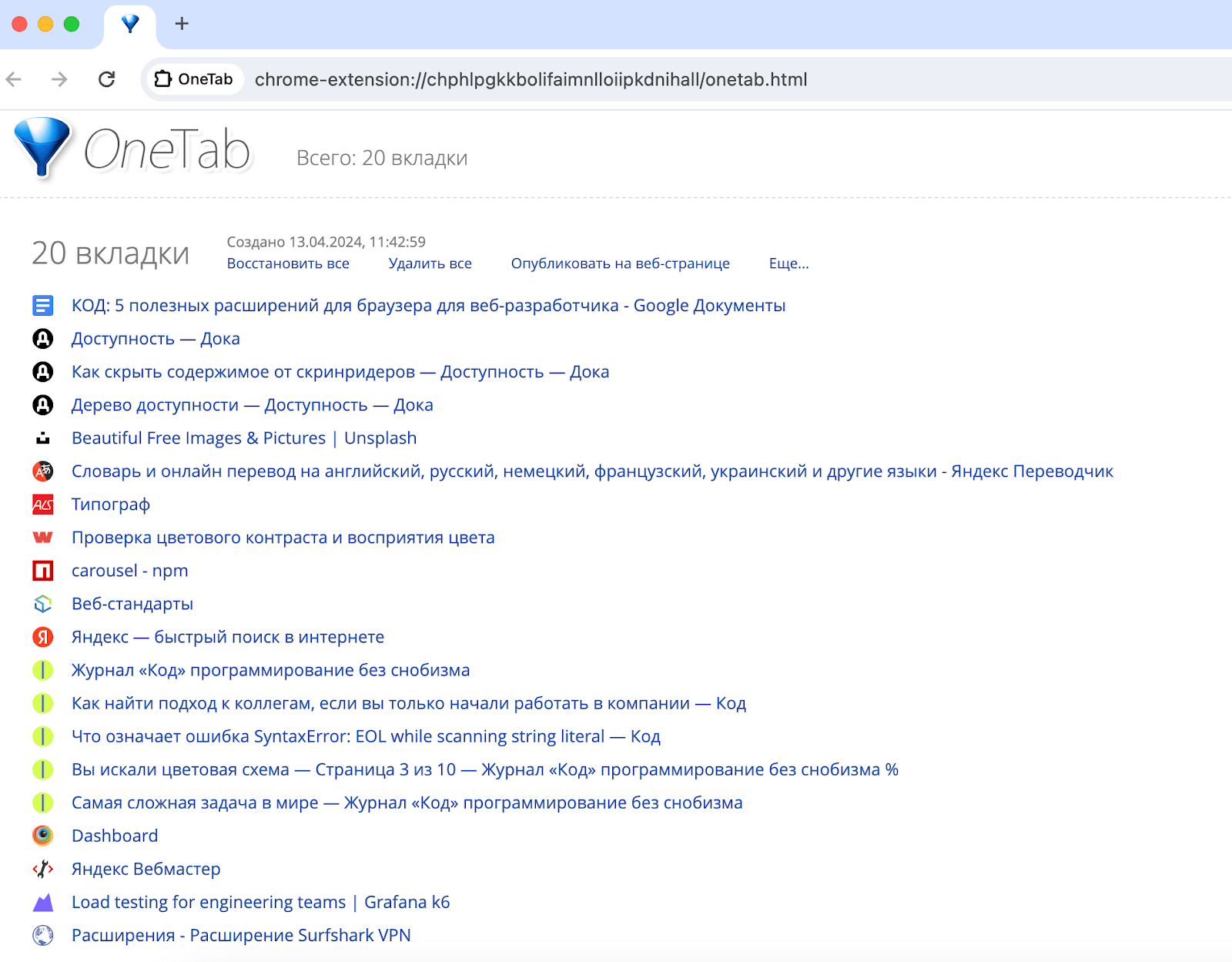Click the Дока favicon next to Доступность
This screenshot has width=1232, height=962.
(x=43, y=338)
